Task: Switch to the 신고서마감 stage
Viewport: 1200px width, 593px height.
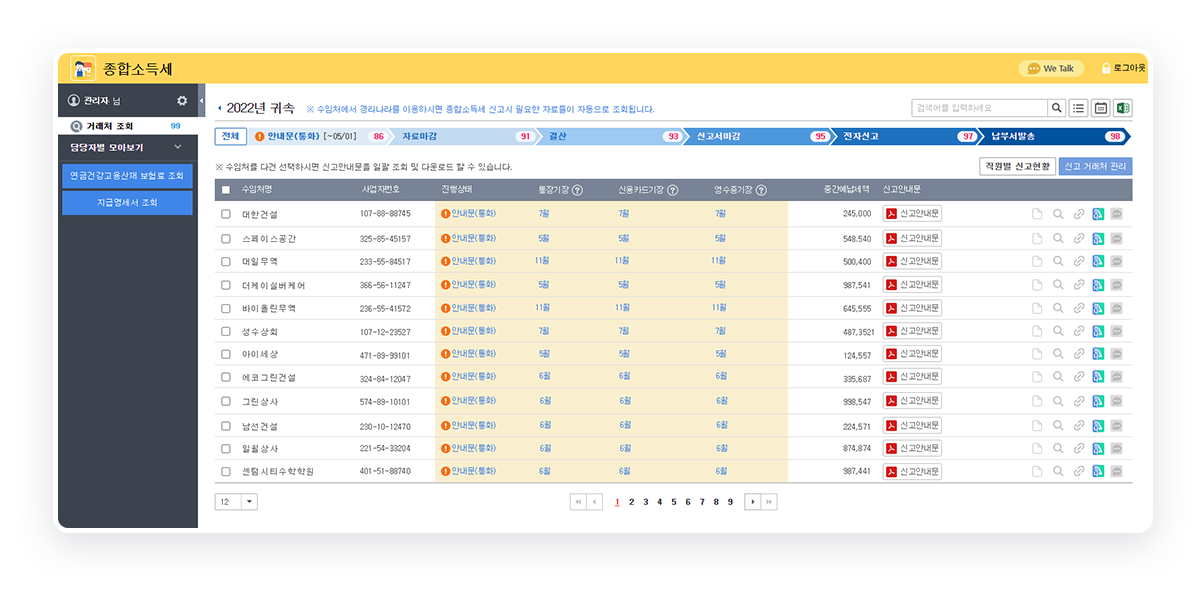Action: pyautogui.click(x=760, y=136)
